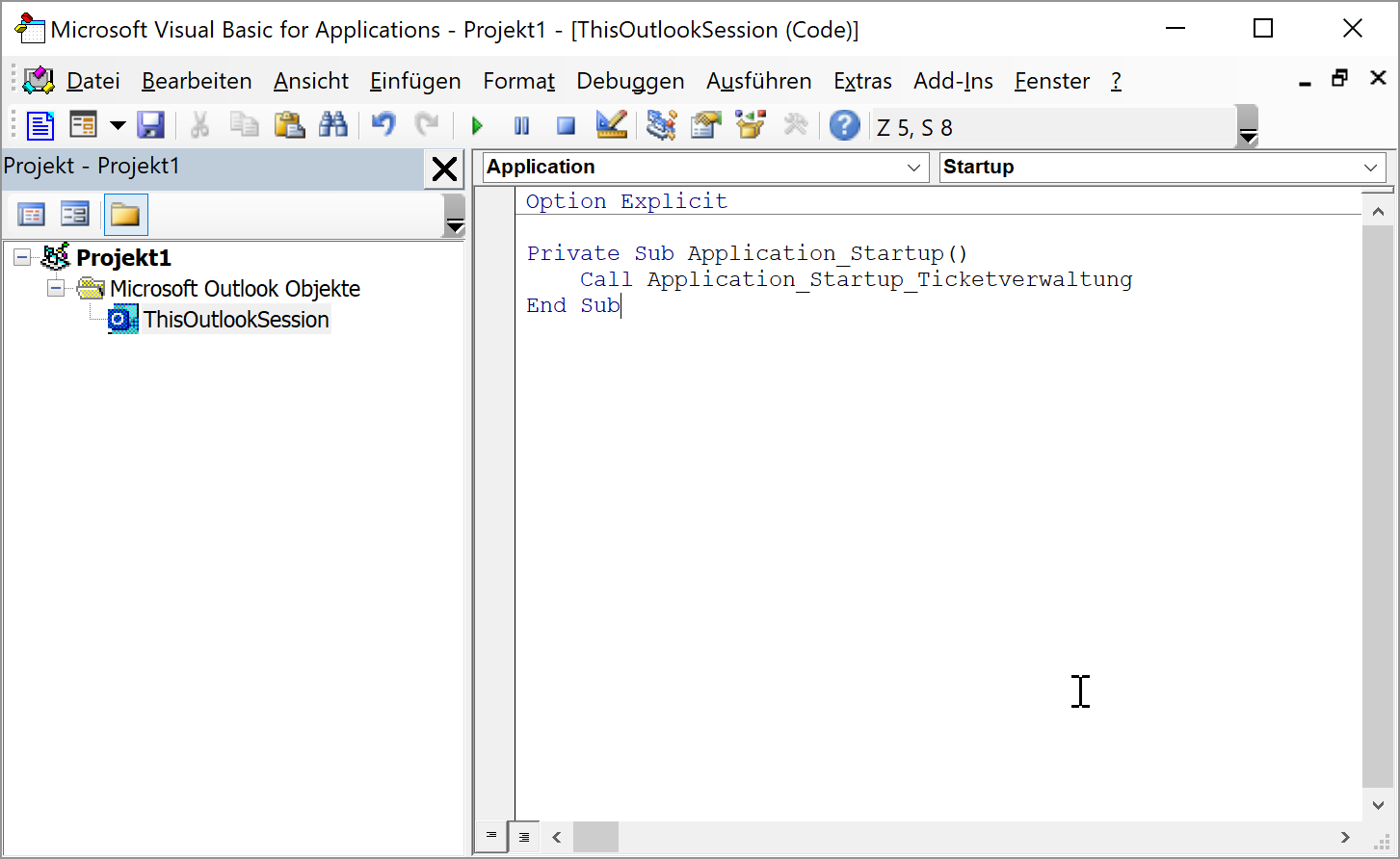Screen dimensions: 1400x859
Task: Select ThisOutlookSession in project tree
Action: (x=236, y=320)
